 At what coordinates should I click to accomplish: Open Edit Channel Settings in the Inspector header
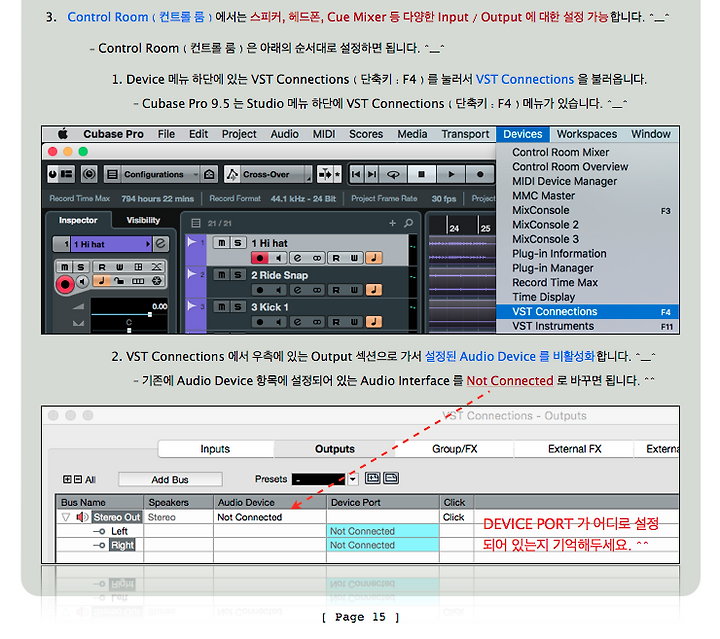[161, 244]
